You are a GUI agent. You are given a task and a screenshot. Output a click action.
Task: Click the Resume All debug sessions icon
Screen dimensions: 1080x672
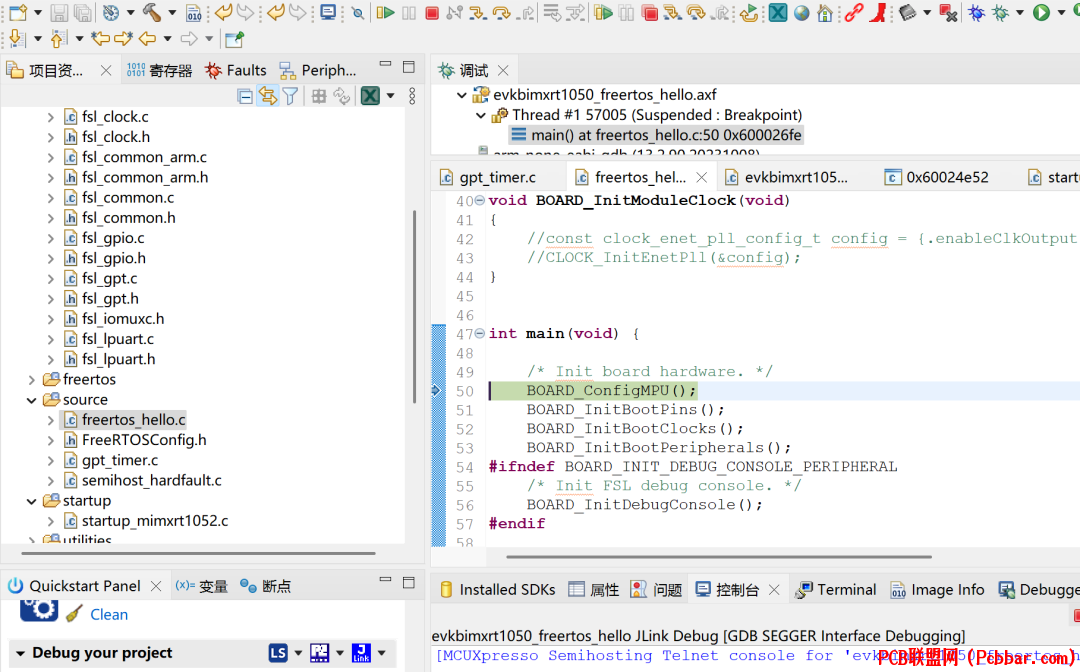point(603,12)
